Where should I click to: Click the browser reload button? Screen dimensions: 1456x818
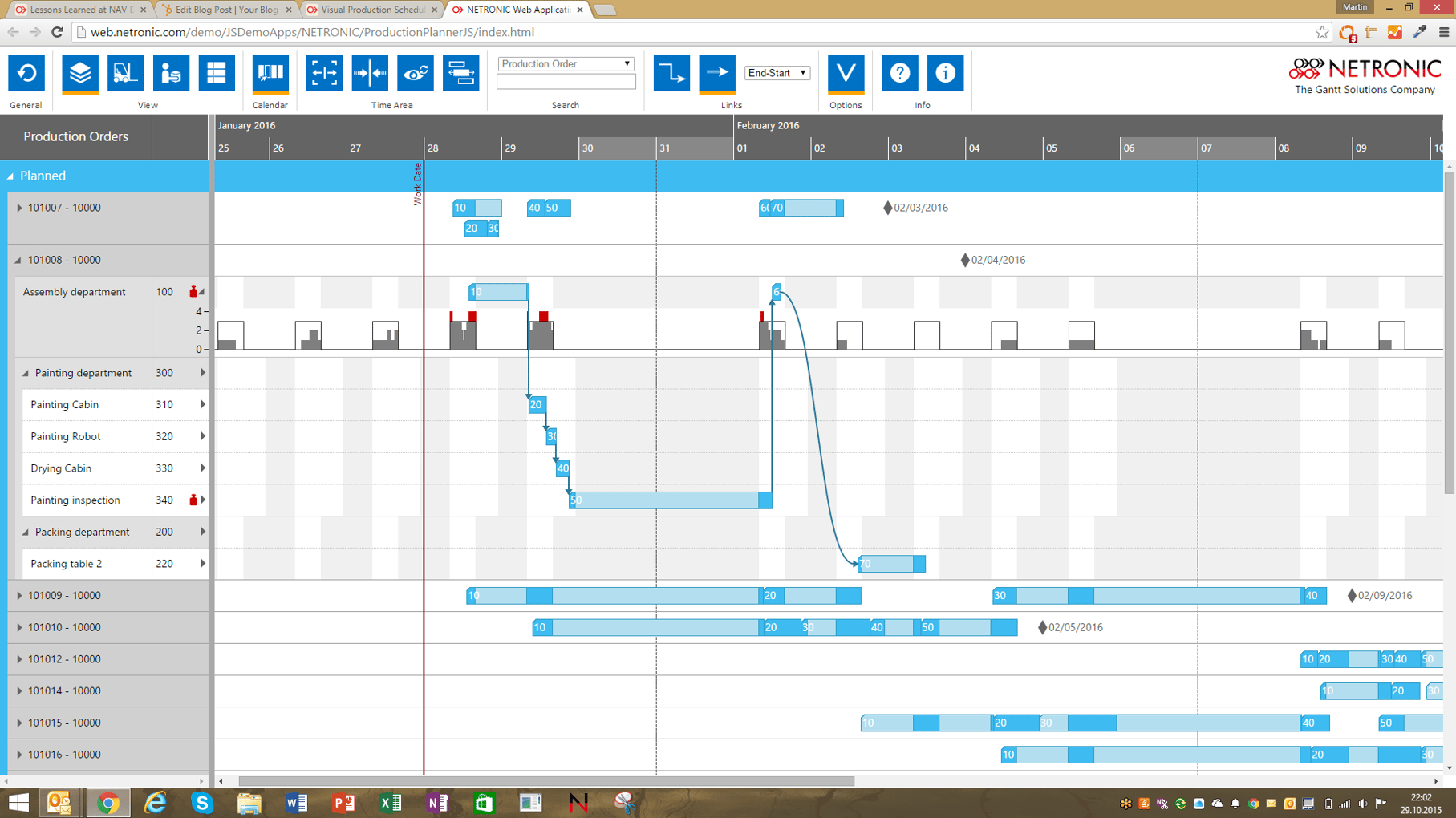coord(57,32)
